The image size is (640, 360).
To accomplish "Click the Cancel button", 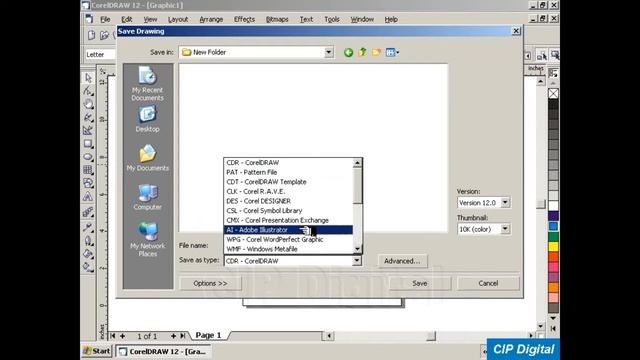I will 488,283.
